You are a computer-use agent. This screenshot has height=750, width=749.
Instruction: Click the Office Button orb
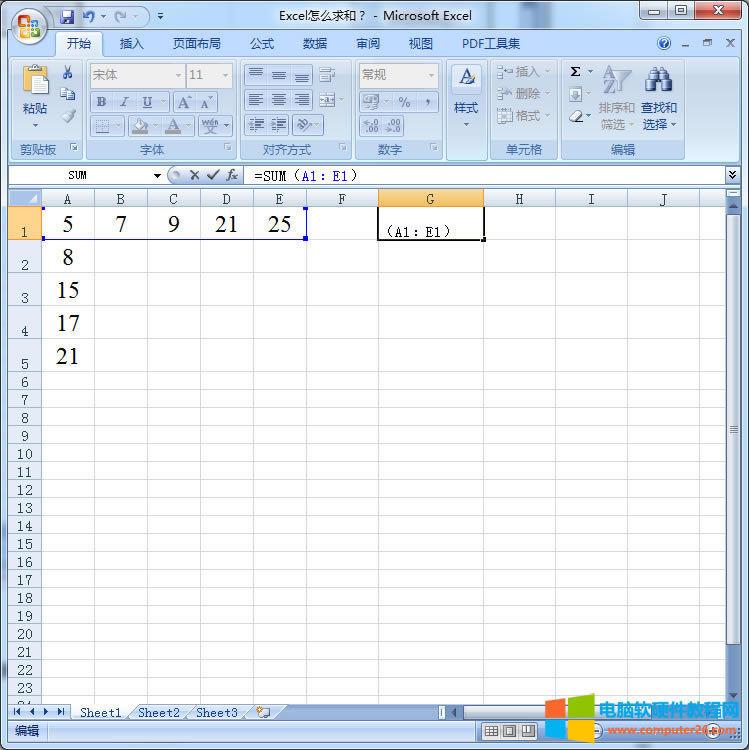tap(29, 25)
